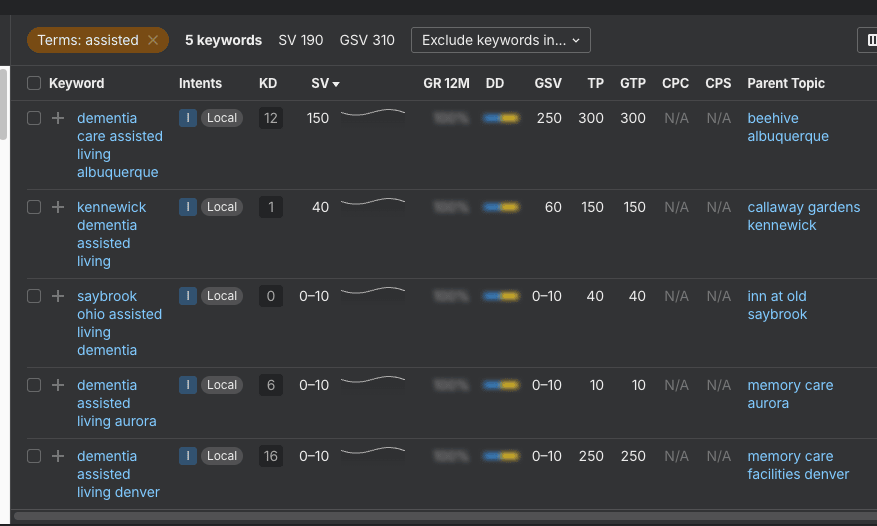
Task: Click plus icon beside dementia assisted living aurora
Action: (x=58, y=385)
